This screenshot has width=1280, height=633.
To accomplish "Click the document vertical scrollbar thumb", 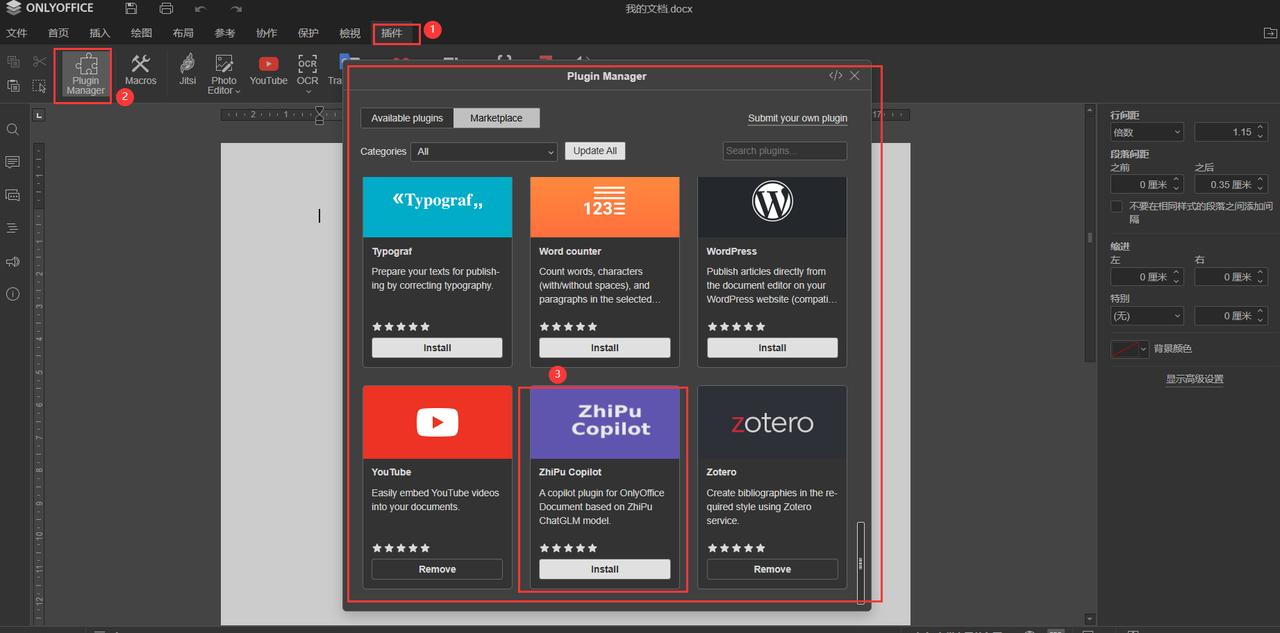I will coord(1090,237).
